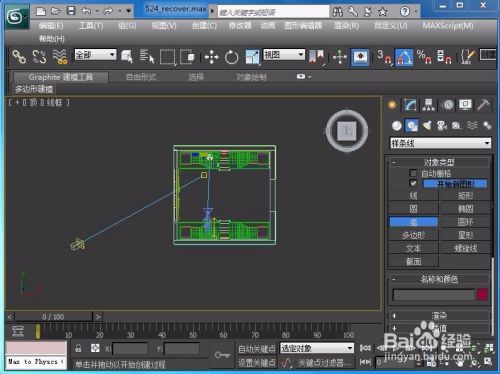Click the Save file icon
Screen dimensions: 500x374
coord(71,11)
